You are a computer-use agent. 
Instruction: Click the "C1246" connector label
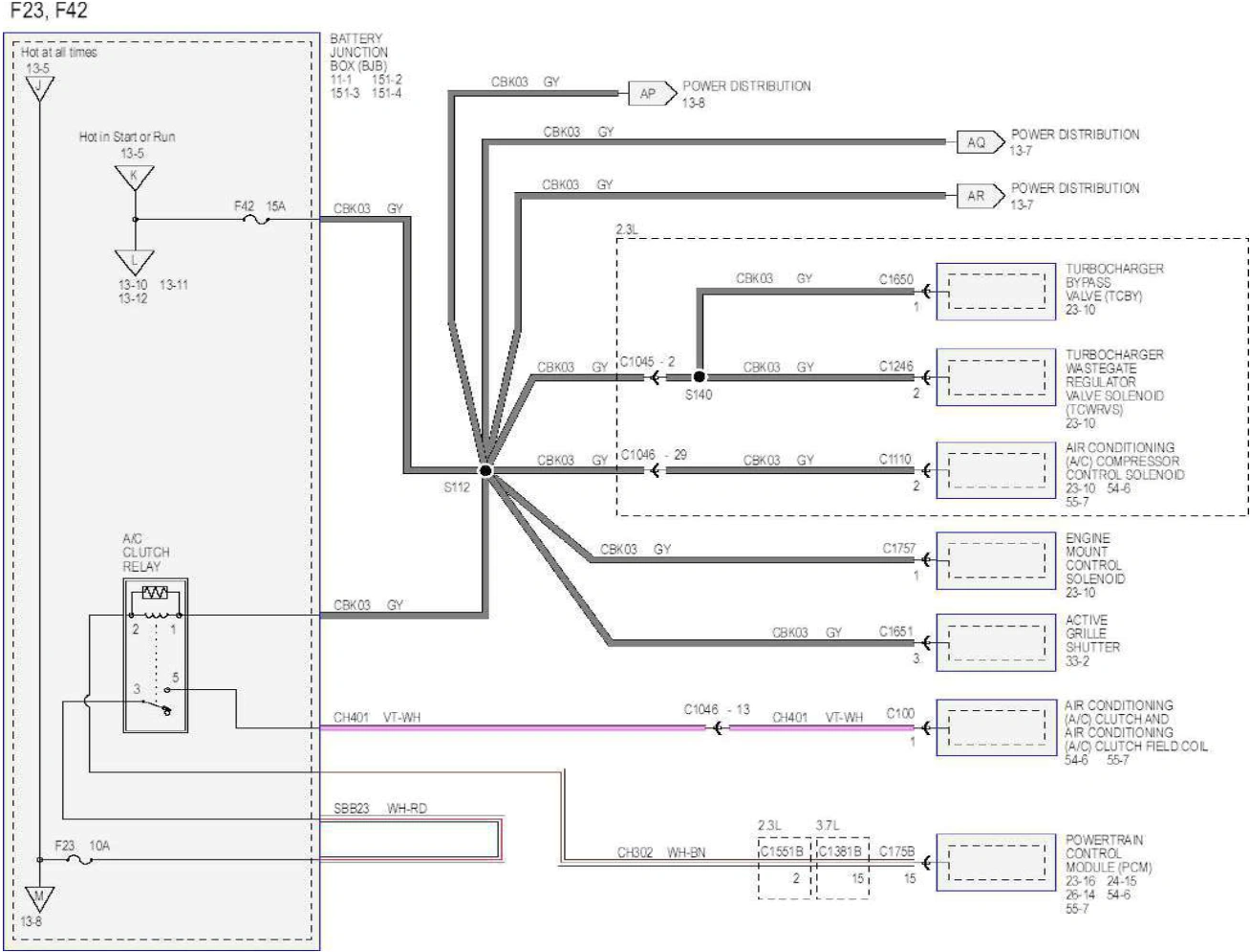[896, 366]
